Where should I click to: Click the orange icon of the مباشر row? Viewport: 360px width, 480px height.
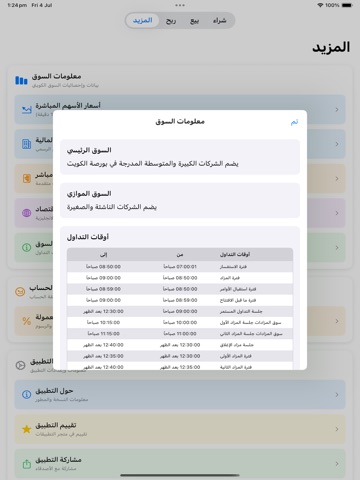[27, 179]
